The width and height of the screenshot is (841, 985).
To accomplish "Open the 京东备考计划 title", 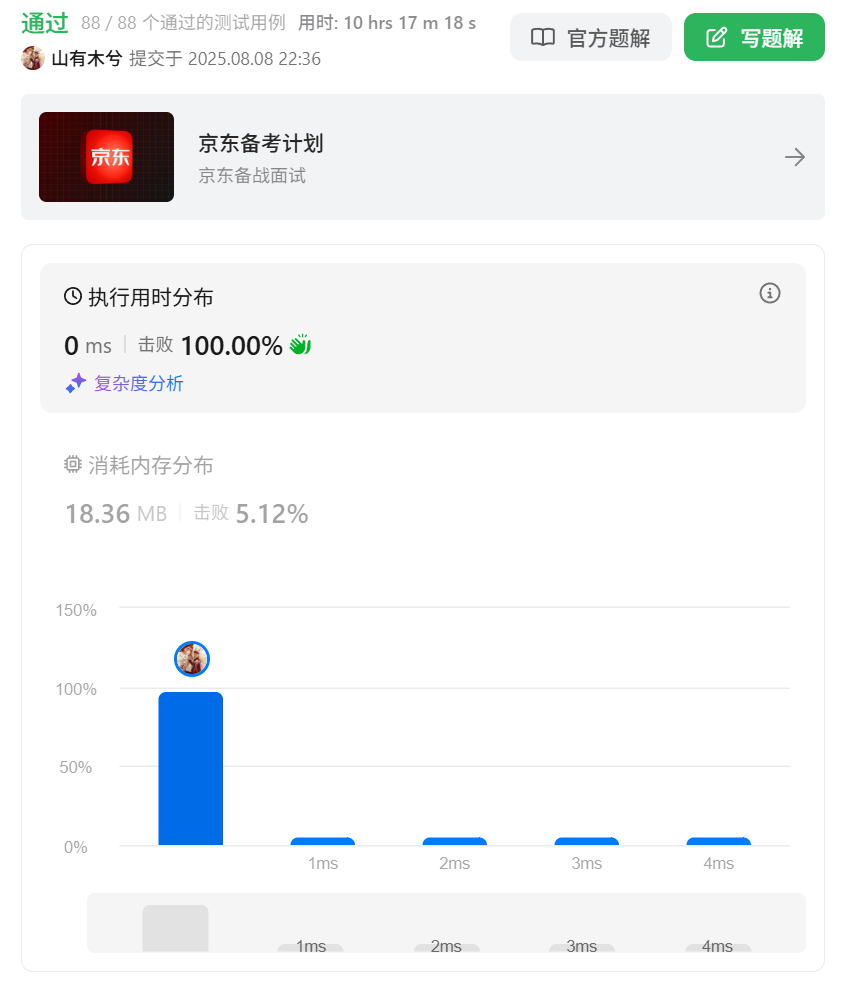I will pyautogui.click(x=261, y=144).
